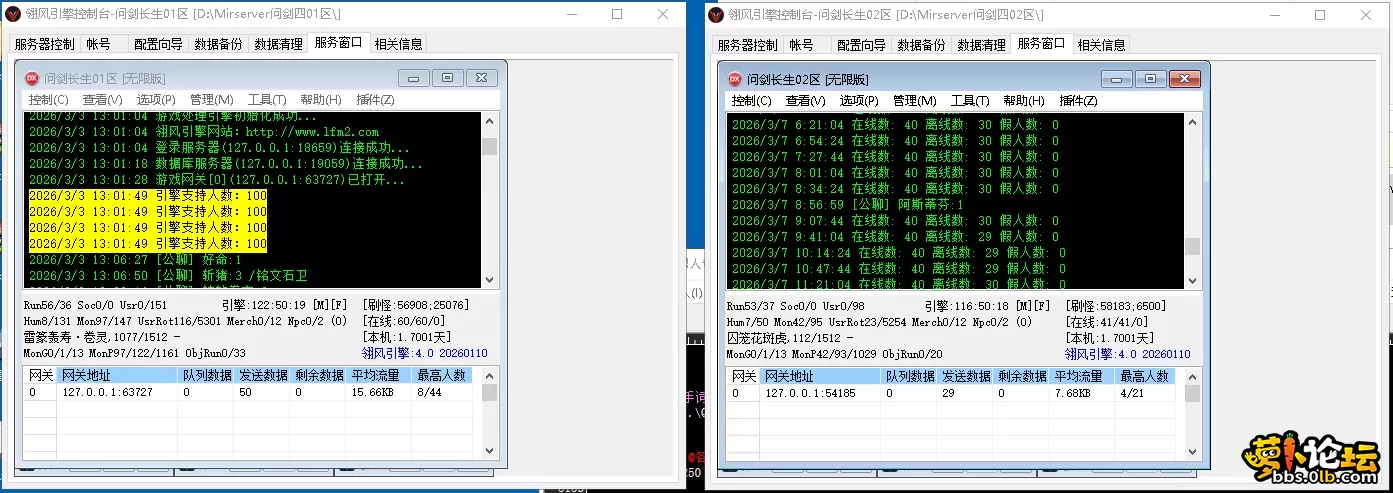Open 服务器控制 tab in 01区 console
The image size is (1393, 493).
(43, 44)
